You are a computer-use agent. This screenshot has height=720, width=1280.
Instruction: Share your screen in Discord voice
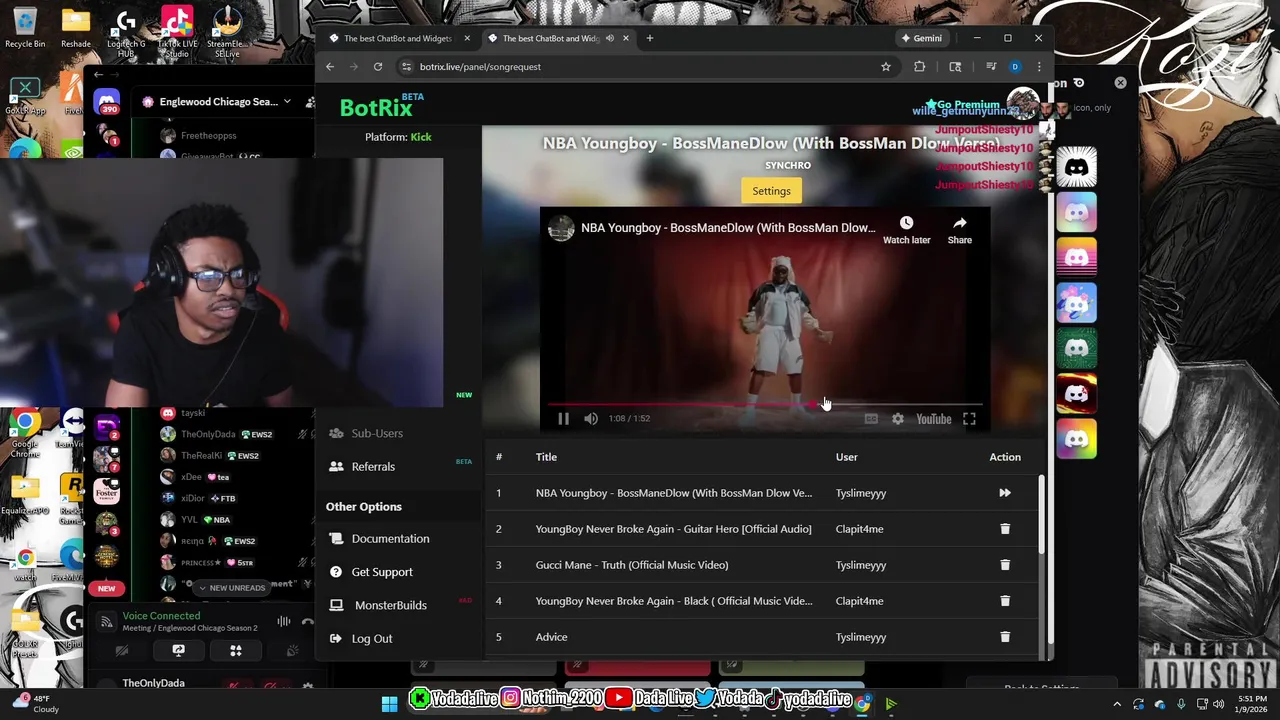click(x=178, y=651)
